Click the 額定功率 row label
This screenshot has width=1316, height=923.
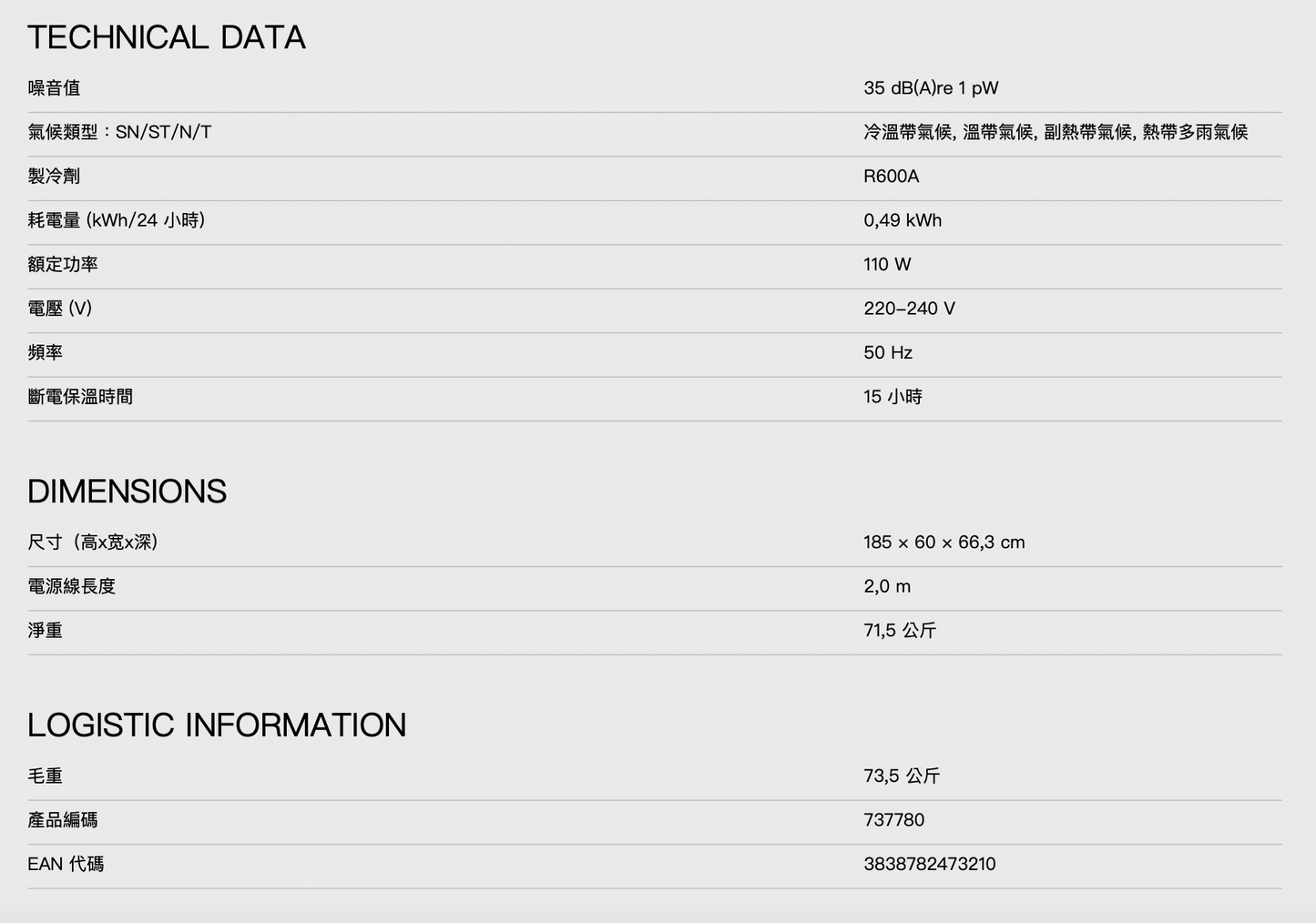pos(63,265)
